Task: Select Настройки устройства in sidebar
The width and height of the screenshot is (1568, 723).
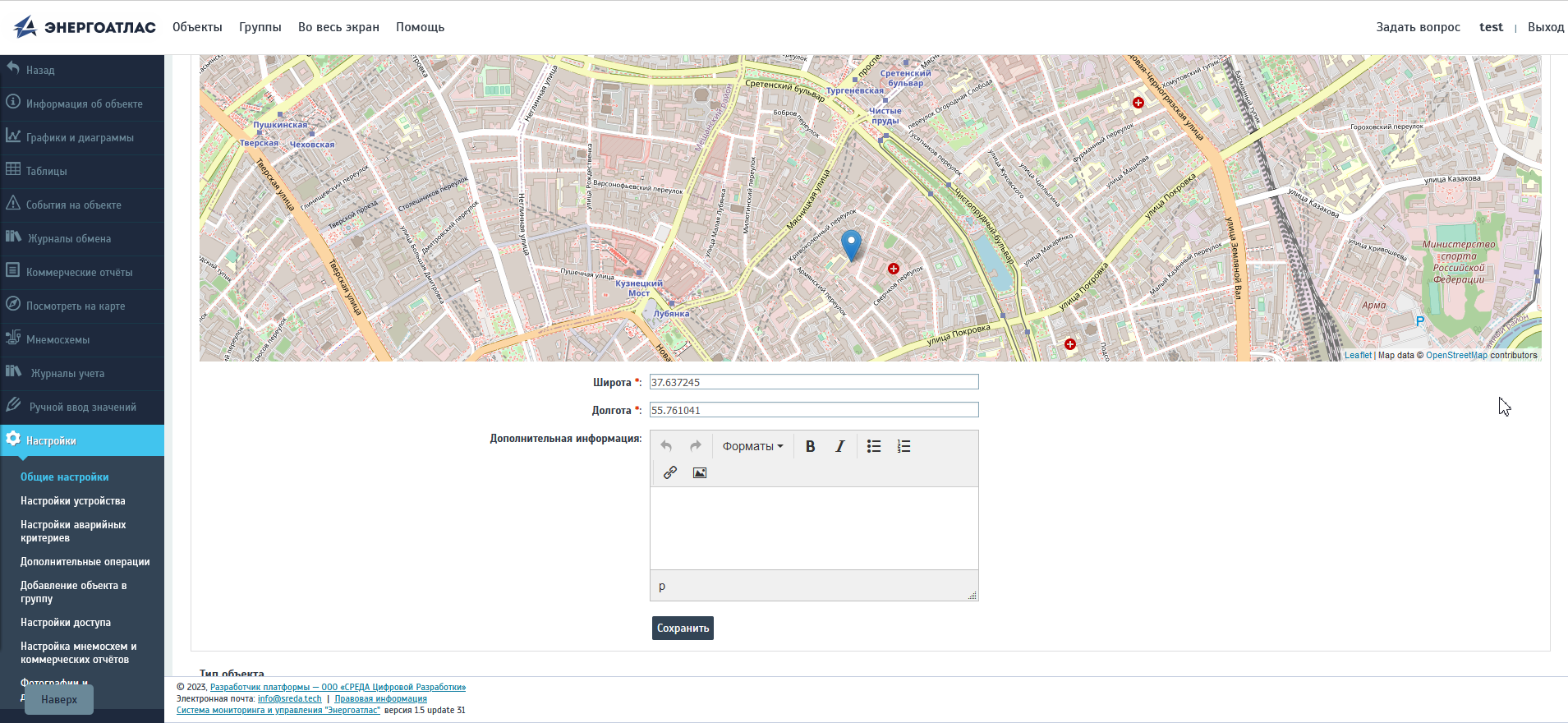Action: [73, 500]
